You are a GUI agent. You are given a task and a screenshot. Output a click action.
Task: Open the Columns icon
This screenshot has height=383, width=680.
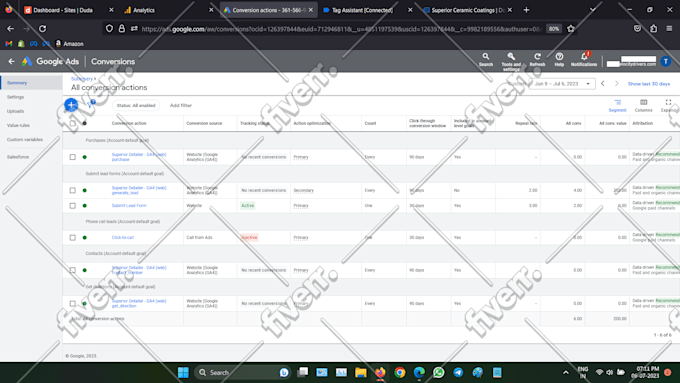point(644,105)
